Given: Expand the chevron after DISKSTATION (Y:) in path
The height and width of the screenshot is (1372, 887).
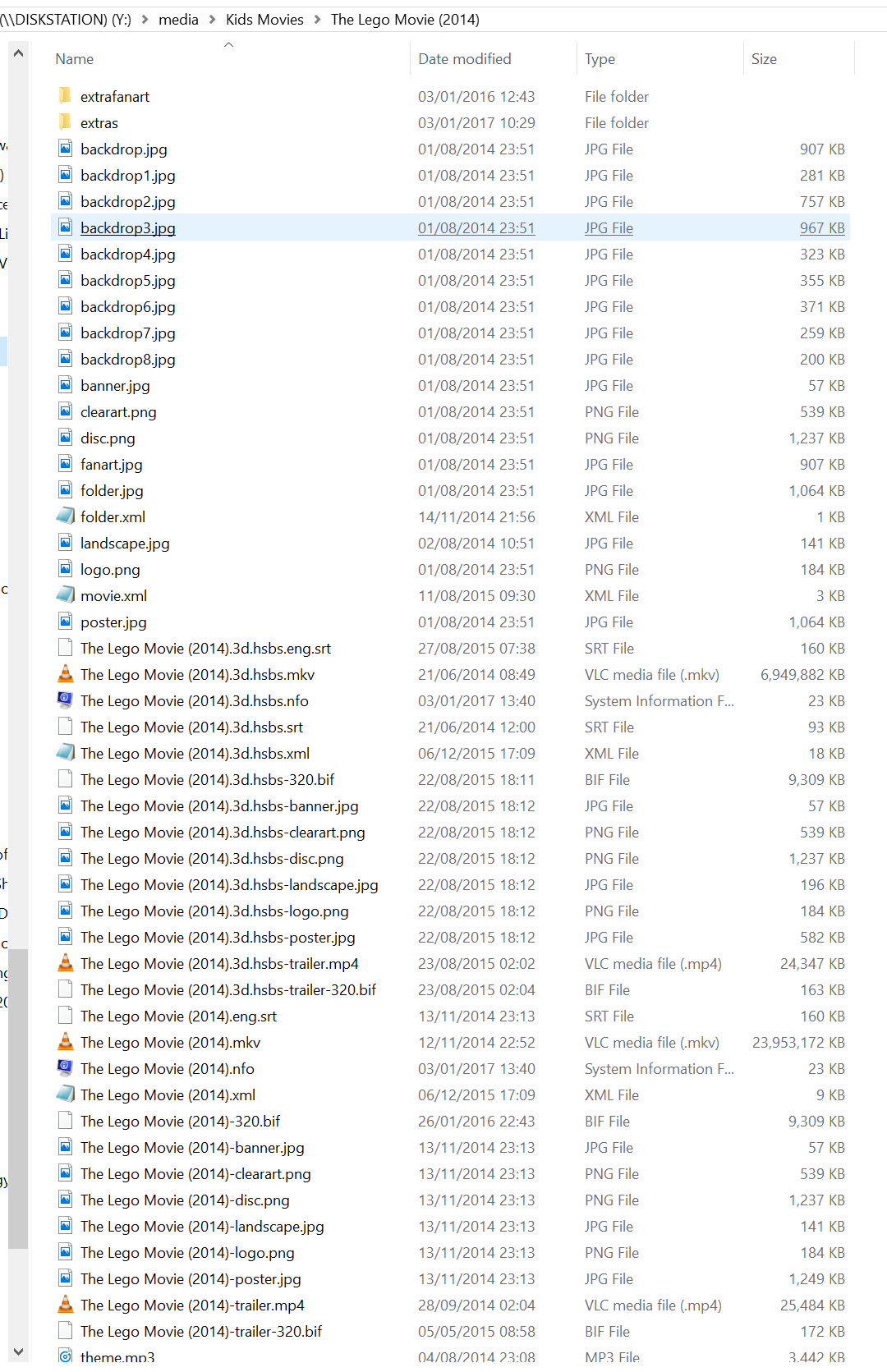Looking at the screenshot, I should point(145,19).
